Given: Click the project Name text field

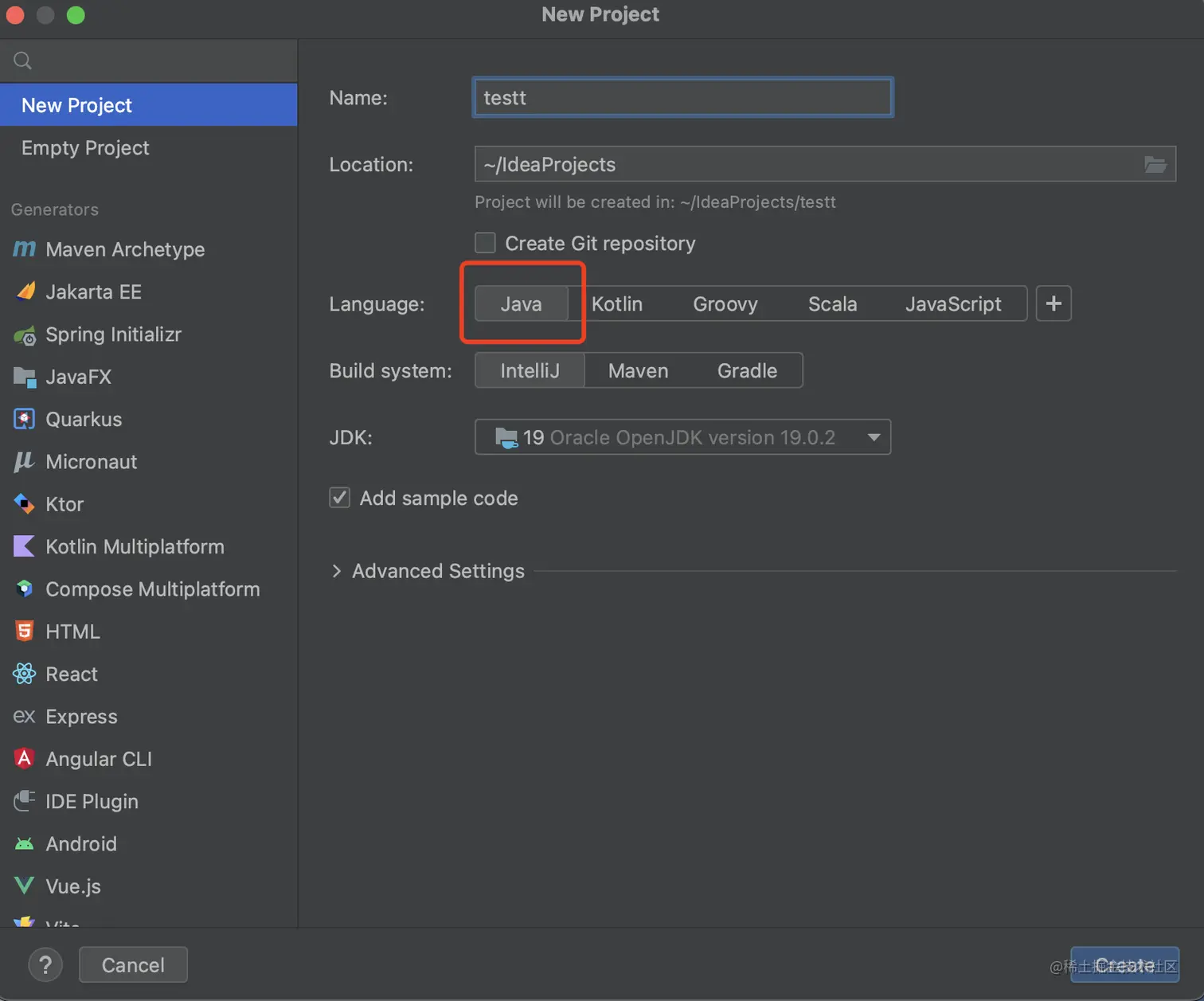Looking at the screenshot, I should pyautogui.click(x=682, y=98).
